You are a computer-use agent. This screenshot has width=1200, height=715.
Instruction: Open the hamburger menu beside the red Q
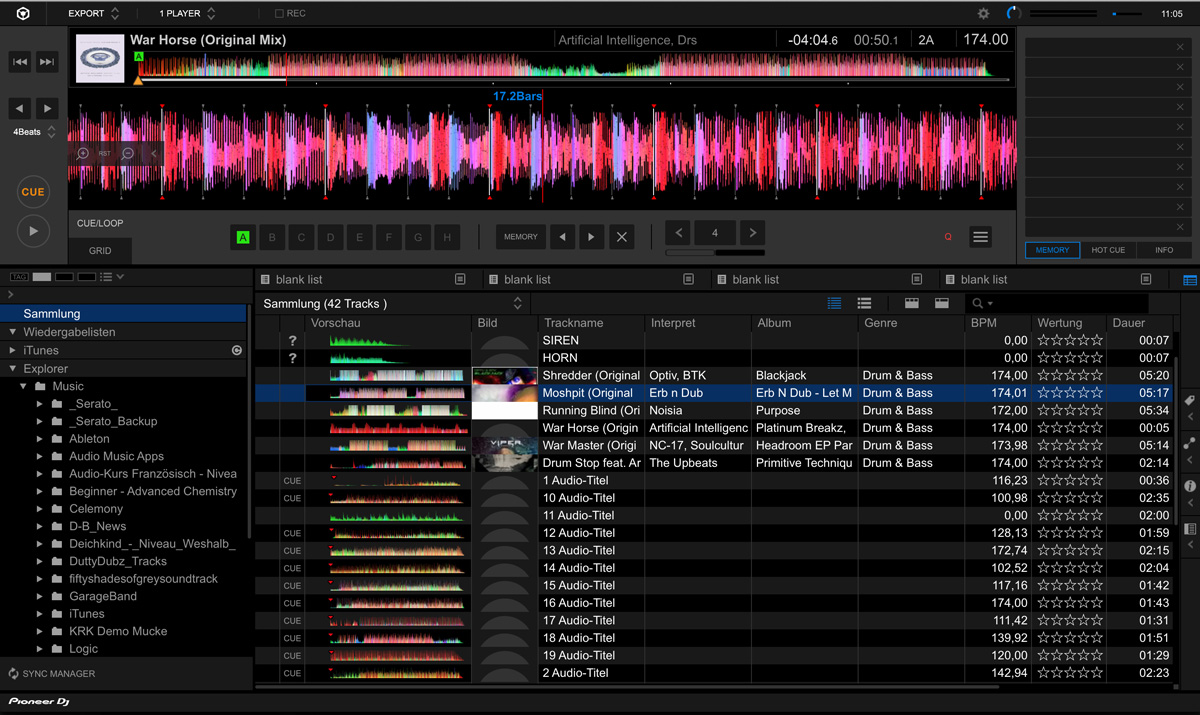coord(980,237)
